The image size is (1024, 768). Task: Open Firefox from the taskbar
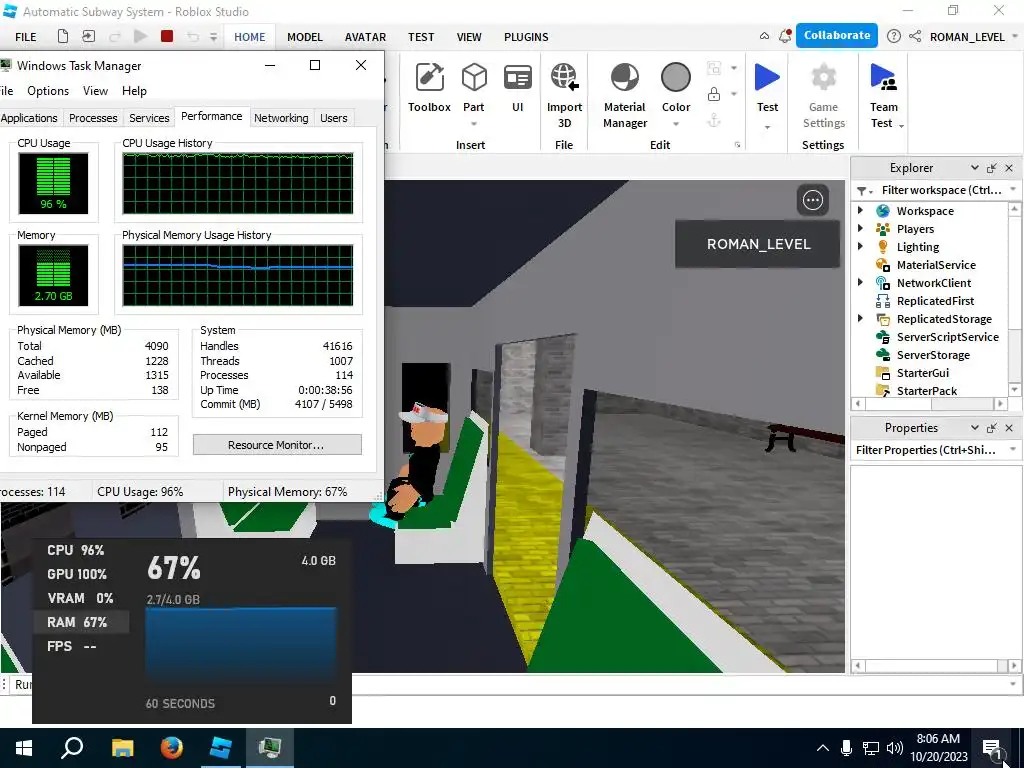tap(172, 747)
